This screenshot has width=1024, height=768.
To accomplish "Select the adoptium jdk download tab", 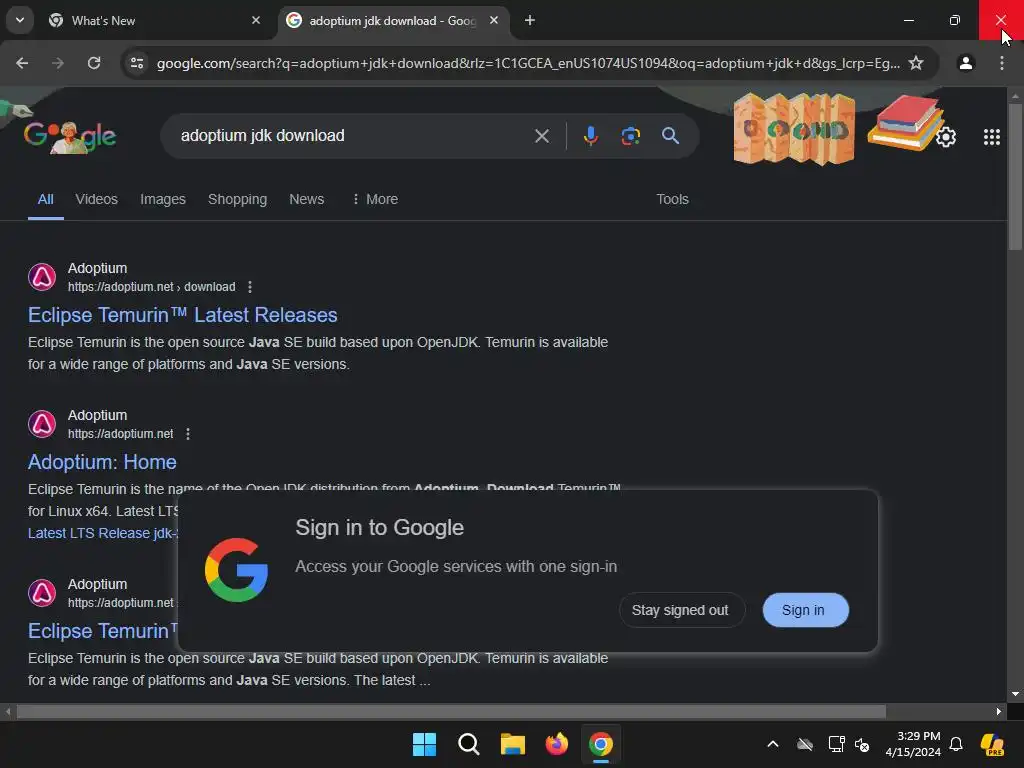I will click(392, 21).
